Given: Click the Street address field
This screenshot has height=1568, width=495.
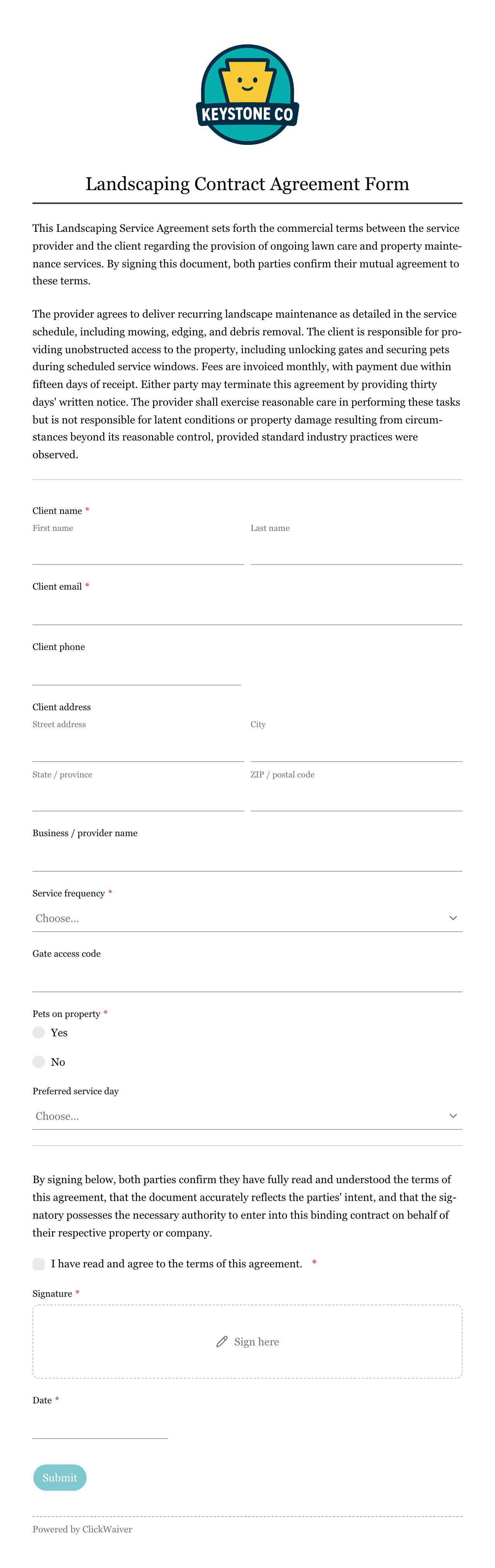Looking at the screenshot, I should point(138,748).
